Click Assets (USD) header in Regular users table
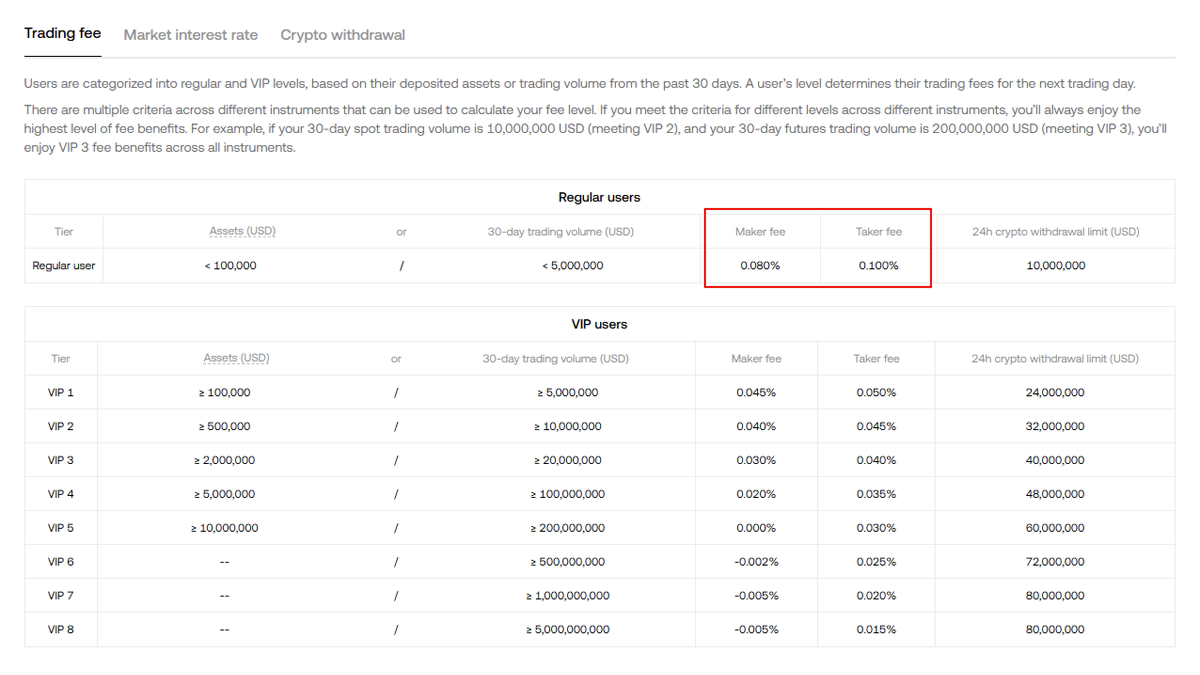Viewport: 1200px width, 675px height. (x=242, y=232)
